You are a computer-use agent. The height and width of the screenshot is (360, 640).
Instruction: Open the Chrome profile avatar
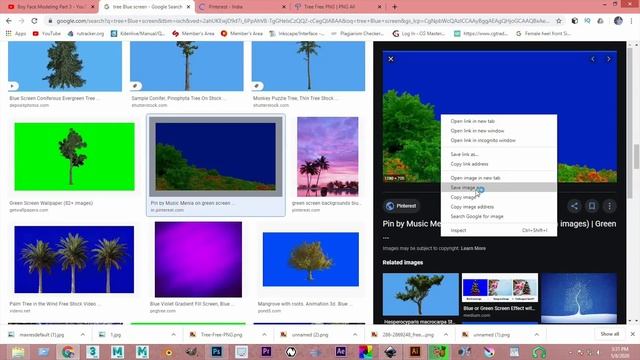click(618, 21)
